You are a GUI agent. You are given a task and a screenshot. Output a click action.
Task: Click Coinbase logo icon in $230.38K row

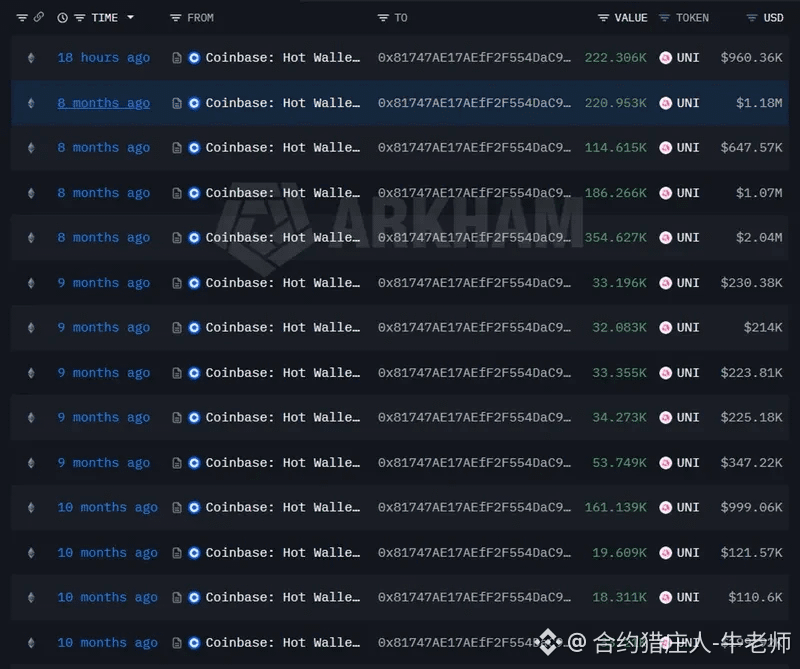(x=194, y=283)
